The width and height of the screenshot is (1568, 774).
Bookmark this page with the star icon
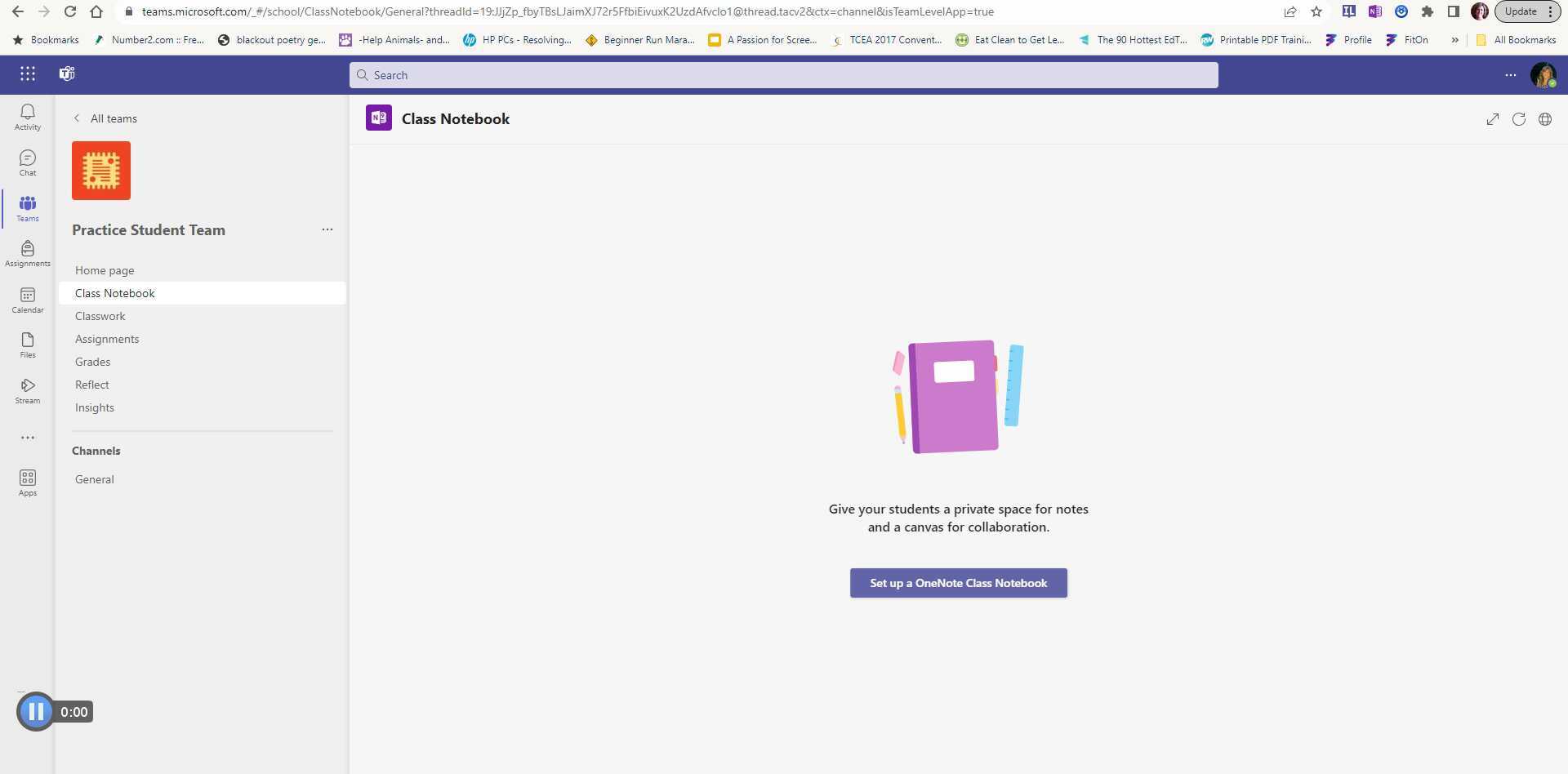pyautogui.click(x=1316, y=11)
